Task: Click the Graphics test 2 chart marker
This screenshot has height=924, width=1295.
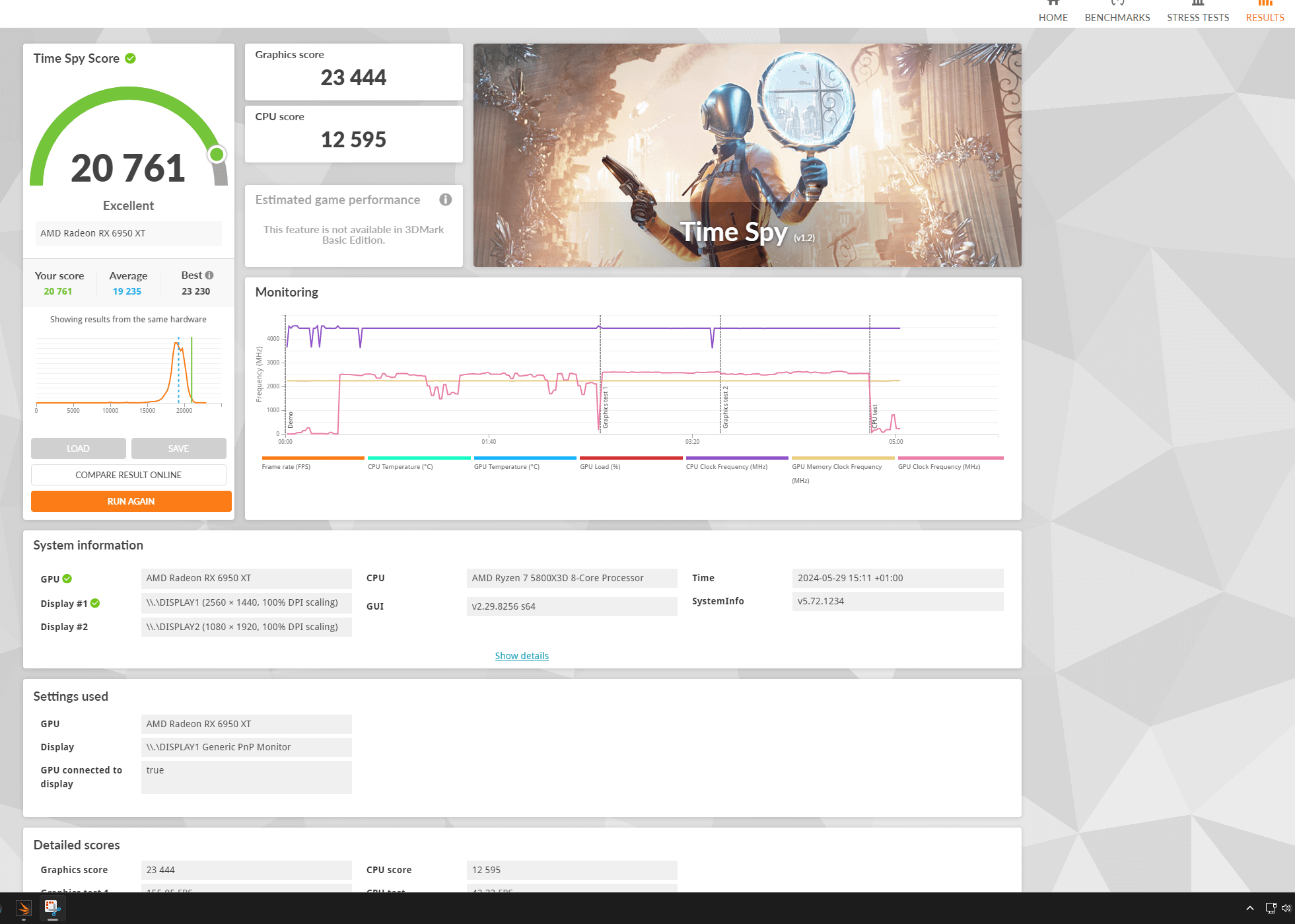Action: pyautogui.click(x=725, y=408)
